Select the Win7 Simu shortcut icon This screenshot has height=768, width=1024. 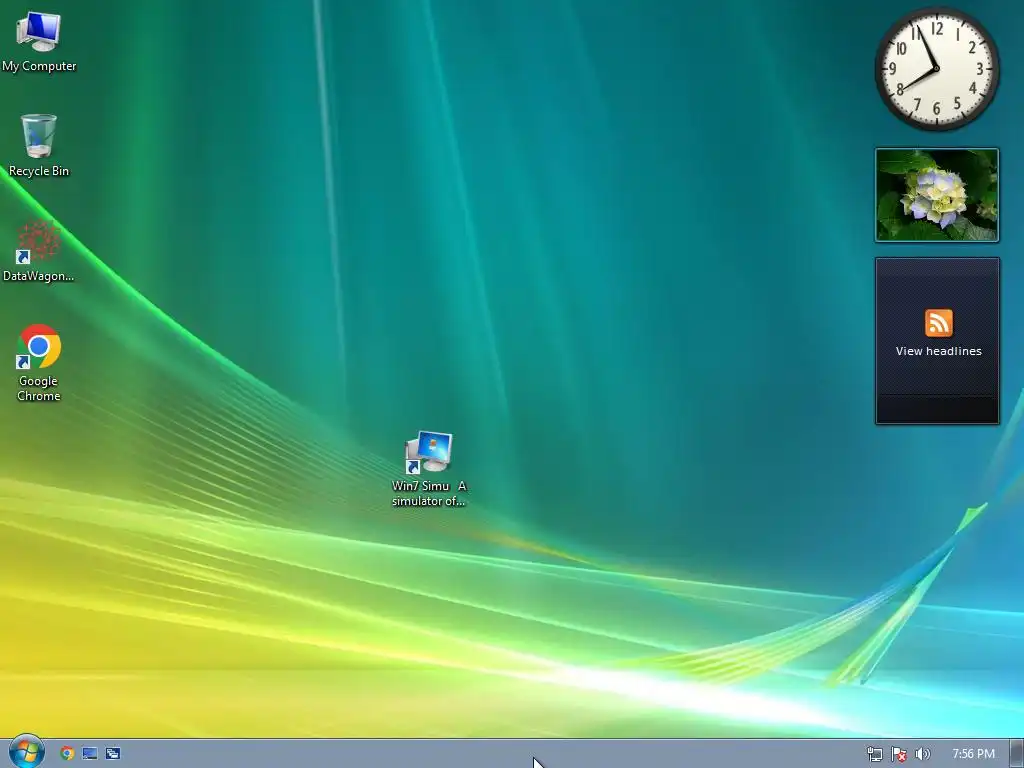(429, 468)
